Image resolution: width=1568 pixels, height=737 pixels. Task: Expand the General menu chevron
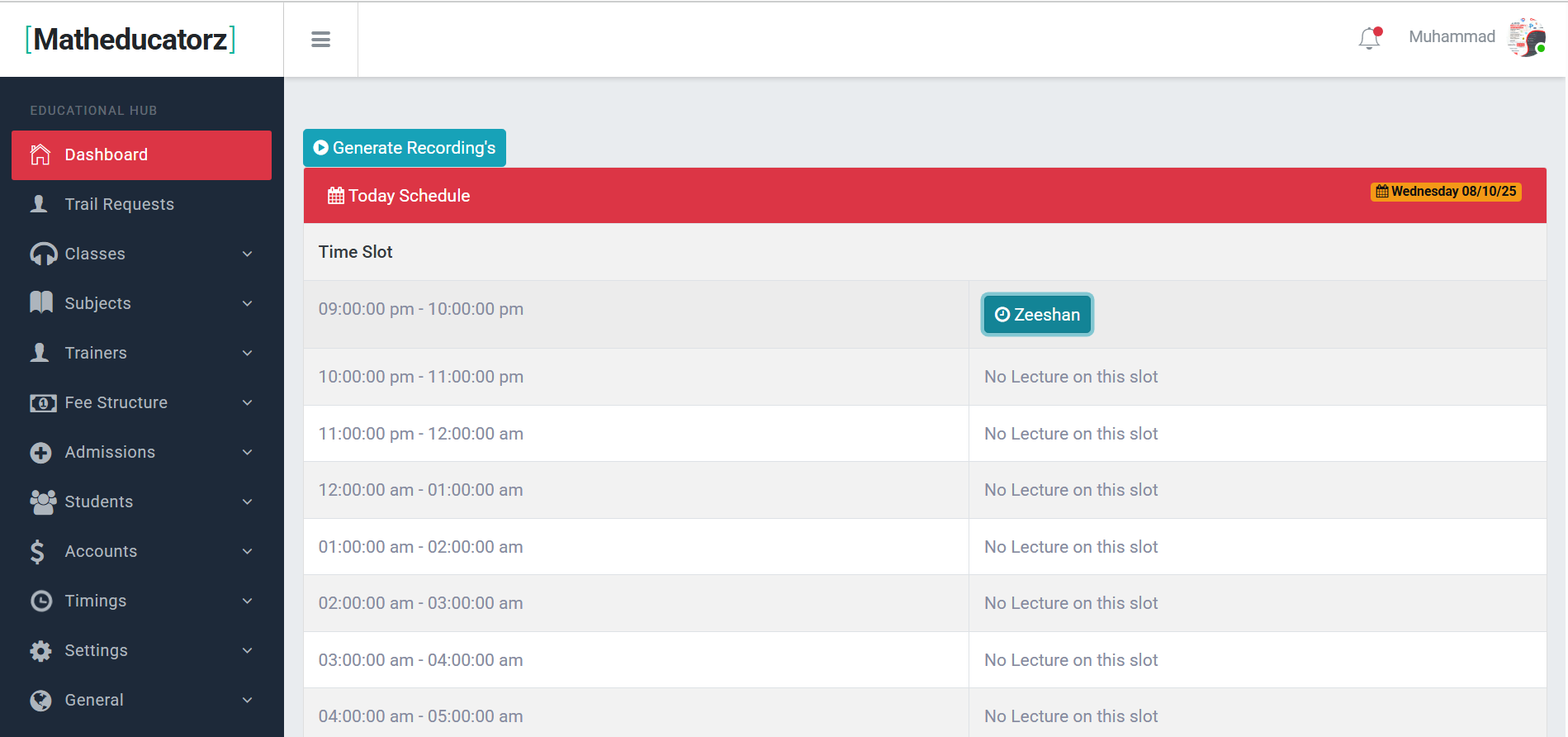[x=247, y=700]
